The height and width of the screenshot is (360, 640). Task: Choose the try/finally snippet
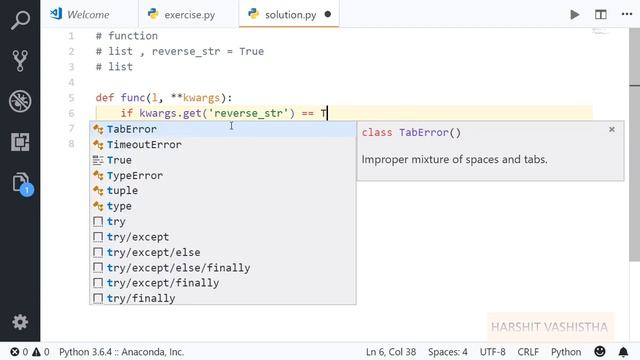coord(223,298)
